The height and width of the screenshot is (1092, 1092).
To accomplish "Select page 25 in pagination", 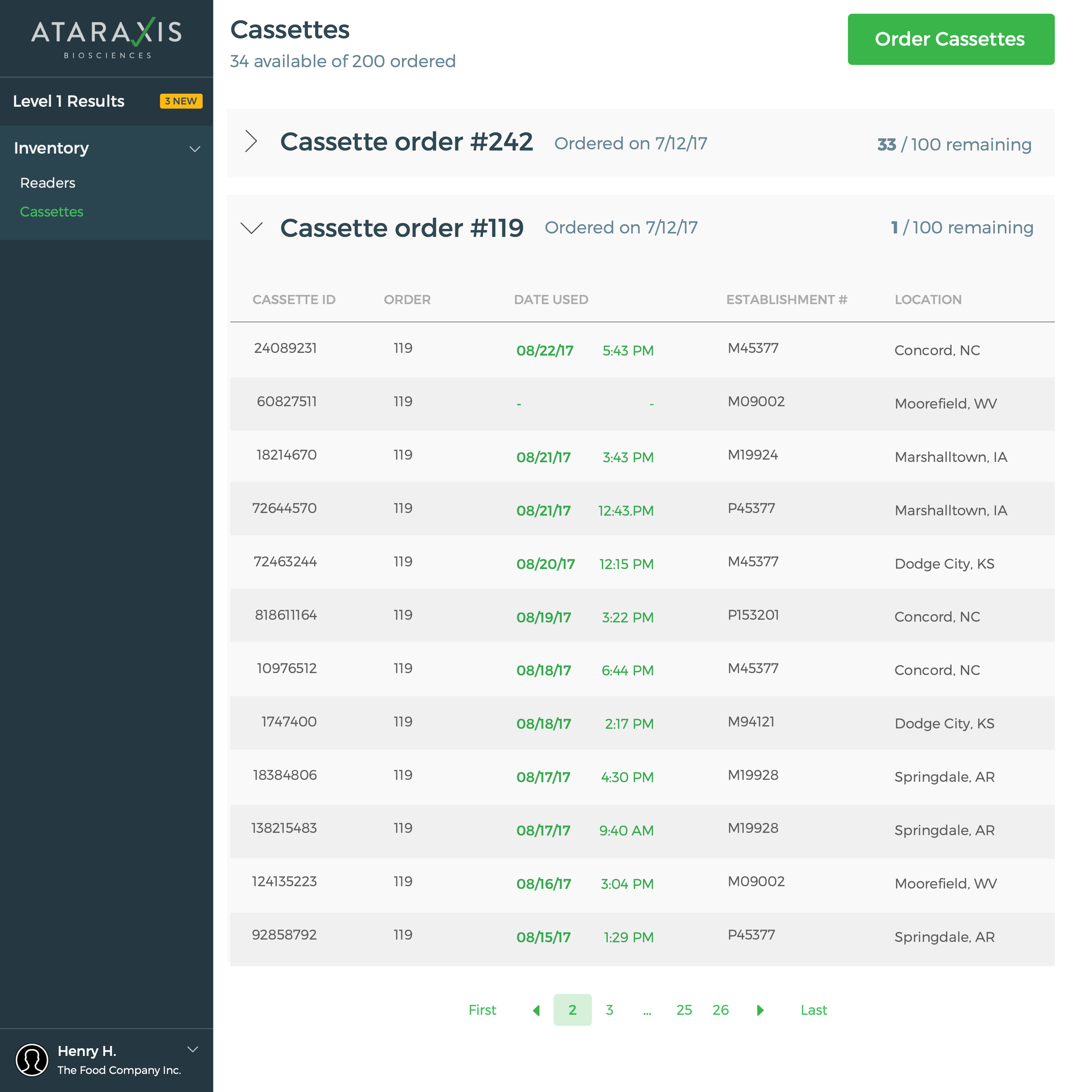I will coord(684,1010).
